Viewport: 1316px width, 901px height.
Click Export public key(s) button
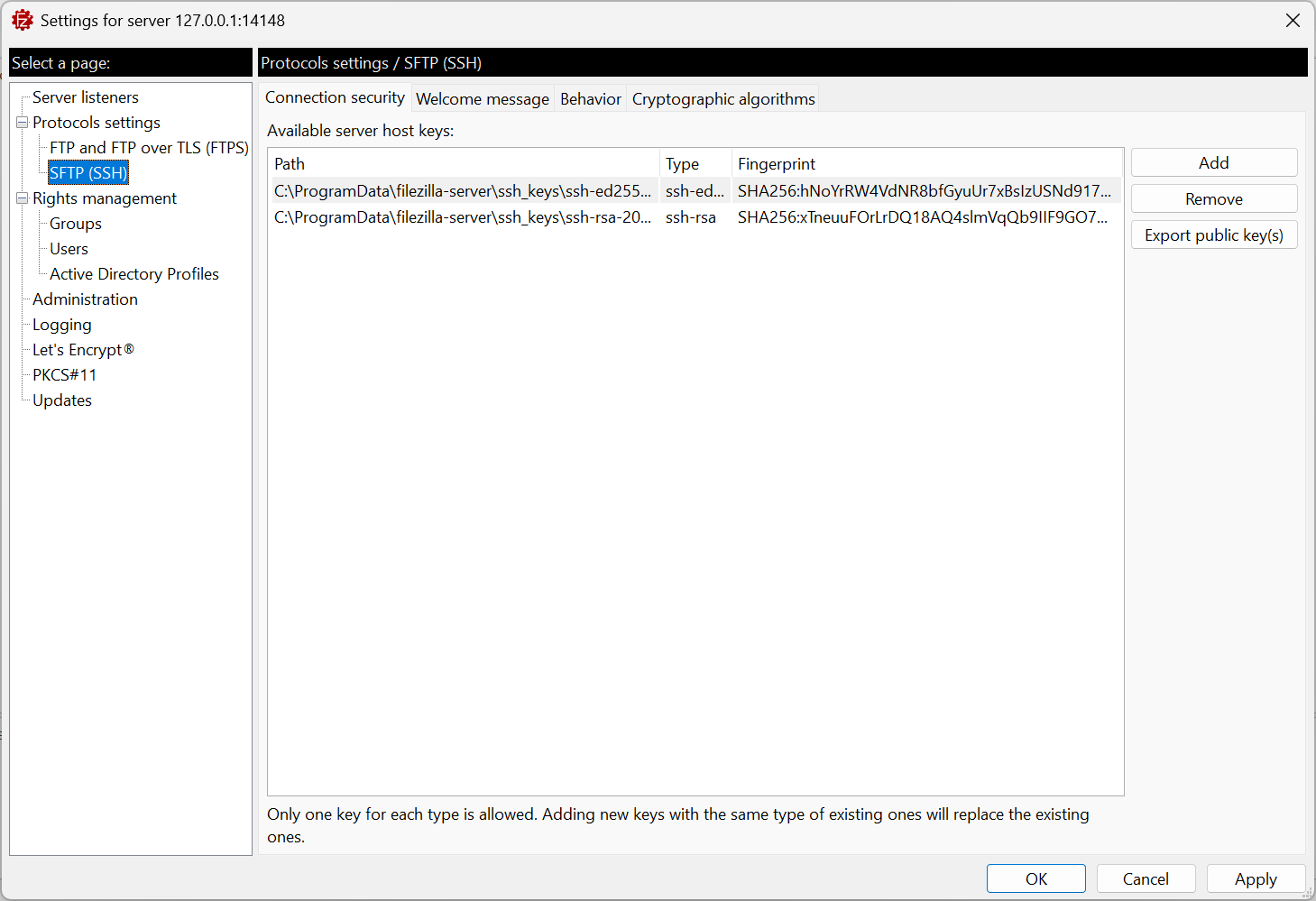(1214, 235)
